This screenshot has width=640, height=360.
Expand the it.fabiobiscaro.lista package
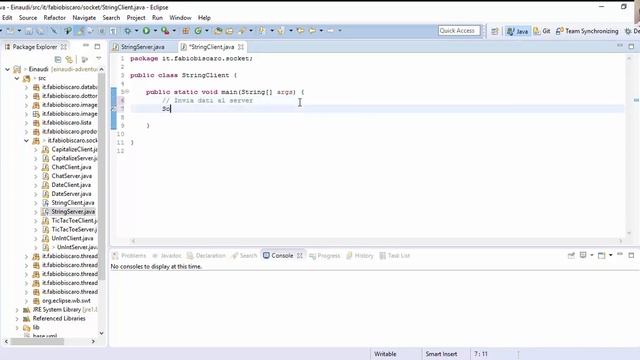26,123
